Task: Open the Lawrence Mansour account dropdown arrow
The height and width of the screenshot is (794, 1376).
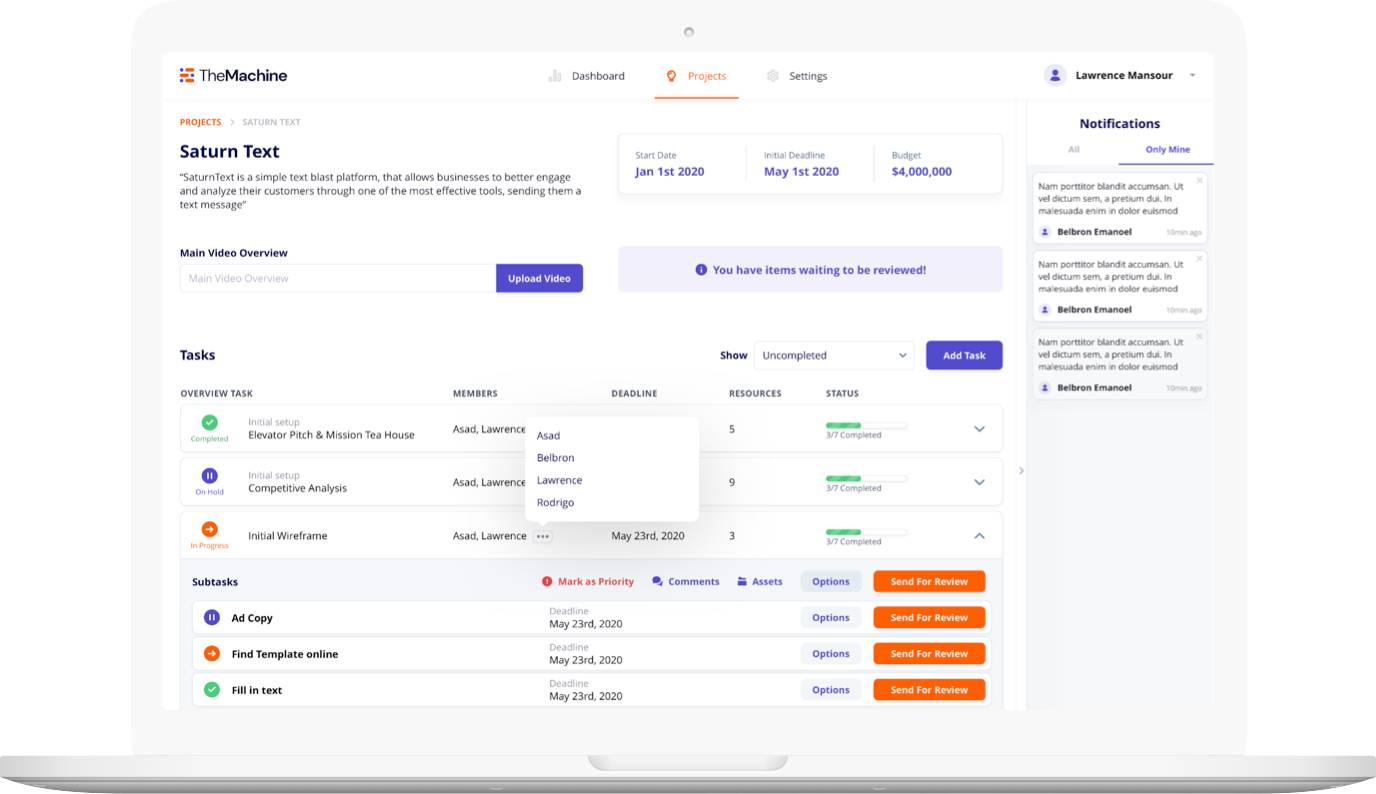Action: click(x=1192, y=76)
